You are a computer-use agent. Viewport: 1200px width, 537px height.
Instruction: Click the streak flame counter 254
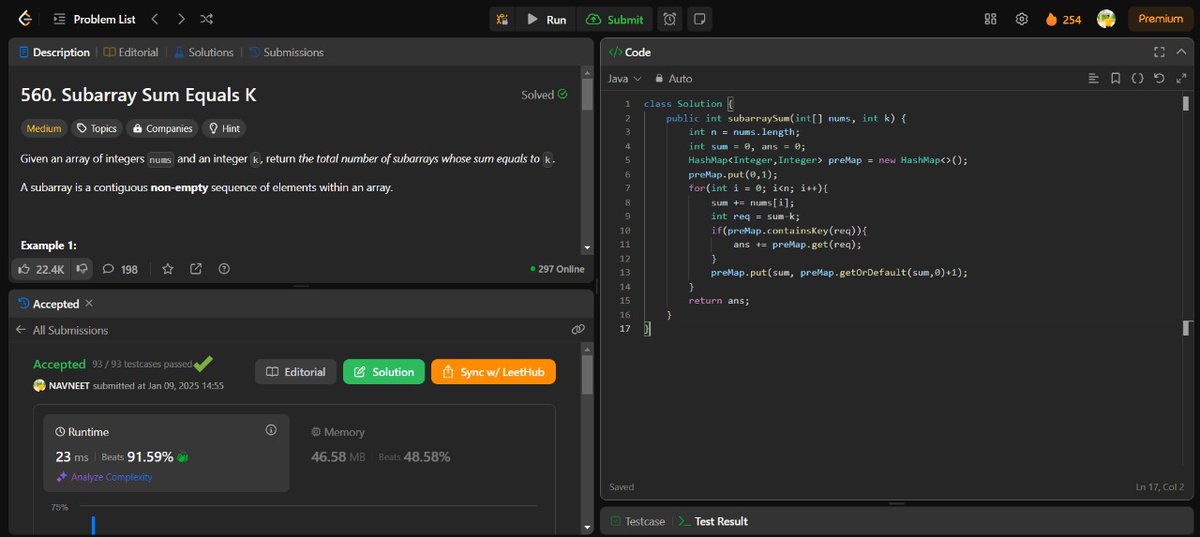pyautogui.click(x=1063, y=19)
